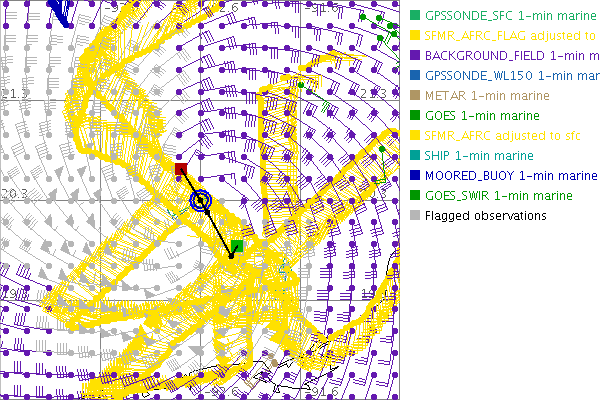Click the green square track marker
The height and width of the screenshot is (400, 600).
pos(237,246)
